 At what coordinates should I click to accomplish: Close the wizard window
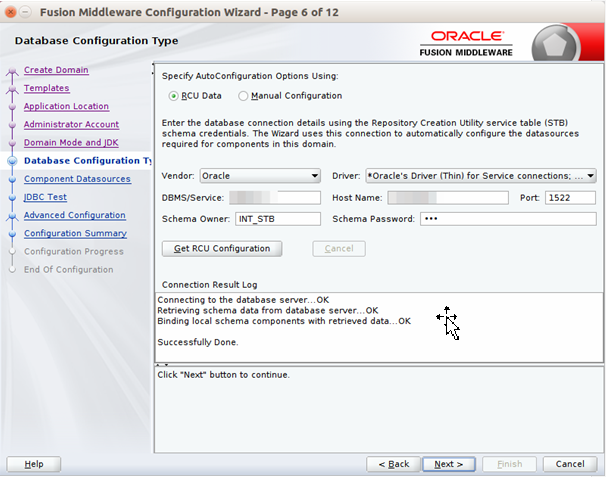click(x=11, y=12)
